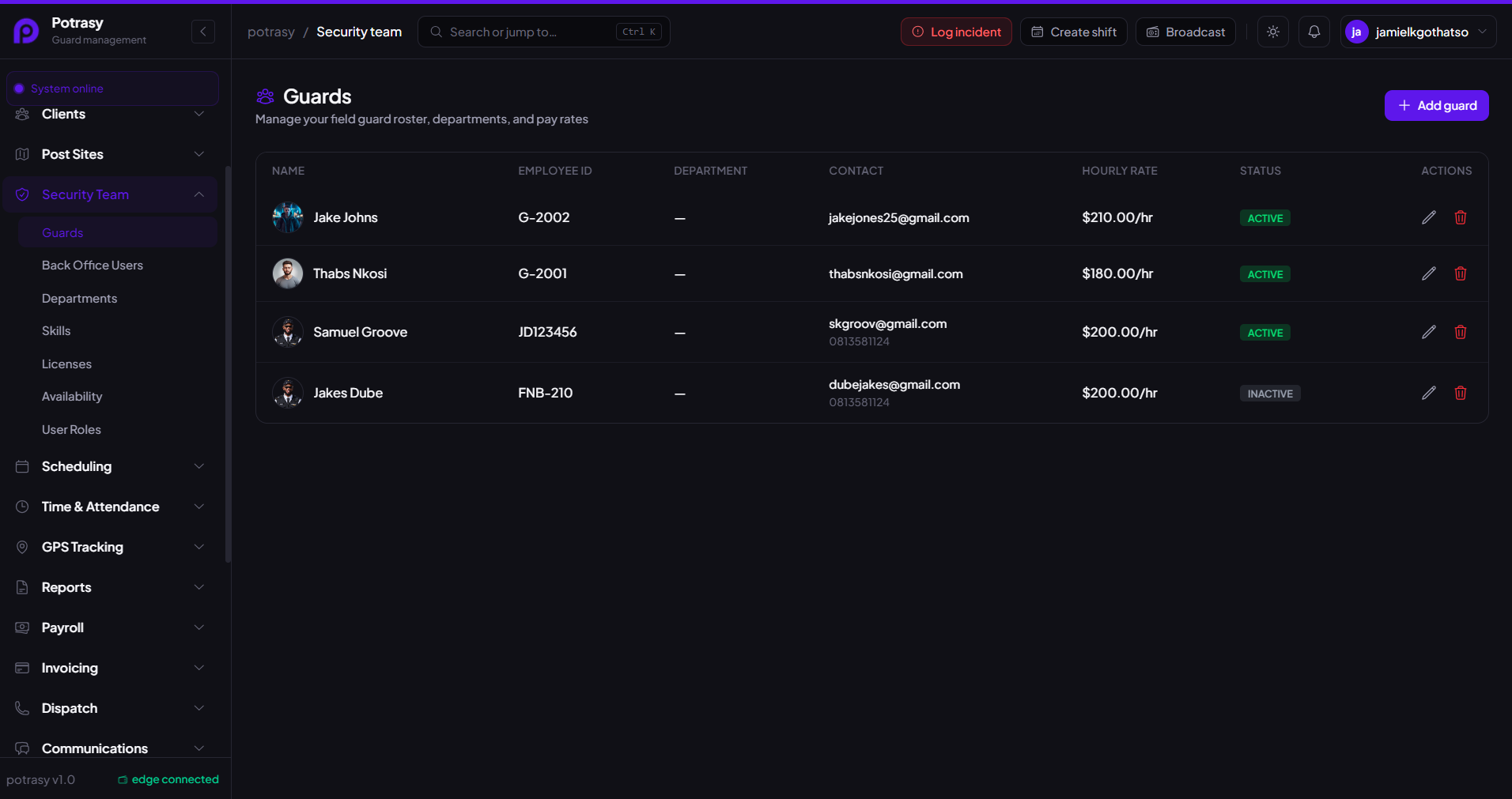1512x799 pixels.
Task: Open edit pencil for Samuel Groove
Action: coord(1428,332)
